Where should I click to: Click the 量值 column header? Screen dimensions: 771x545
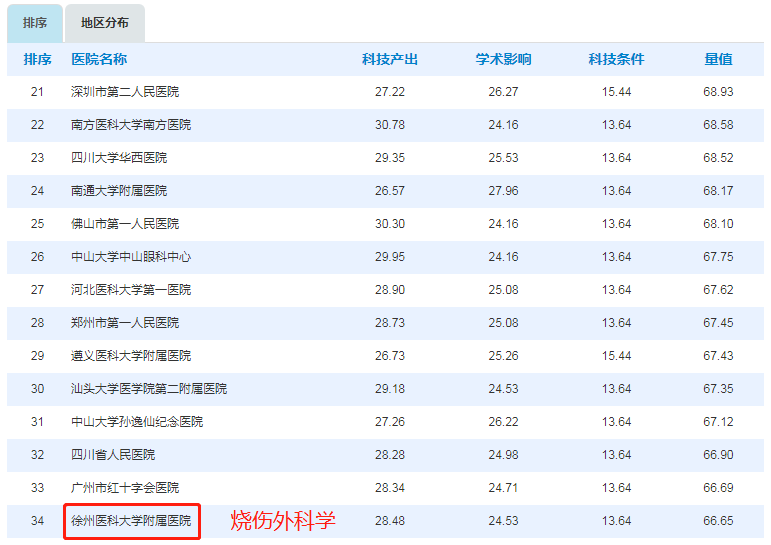[718, 60]
